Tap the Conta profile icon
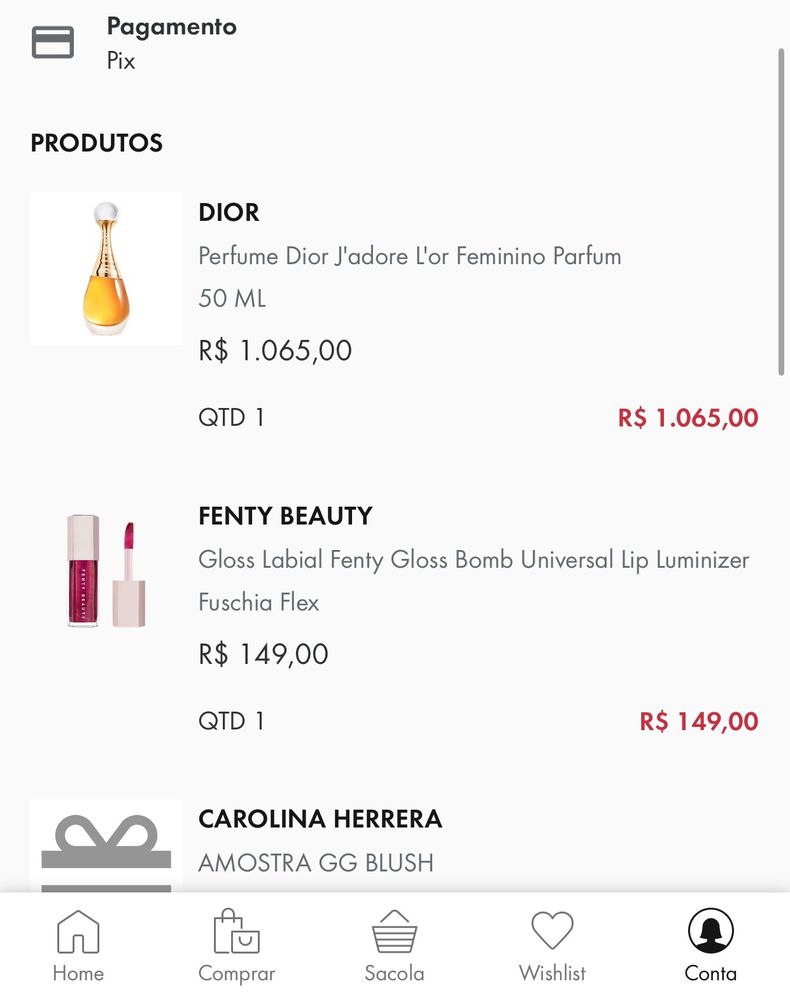This screenshot has width=790, height=1000. coord(711,932)
